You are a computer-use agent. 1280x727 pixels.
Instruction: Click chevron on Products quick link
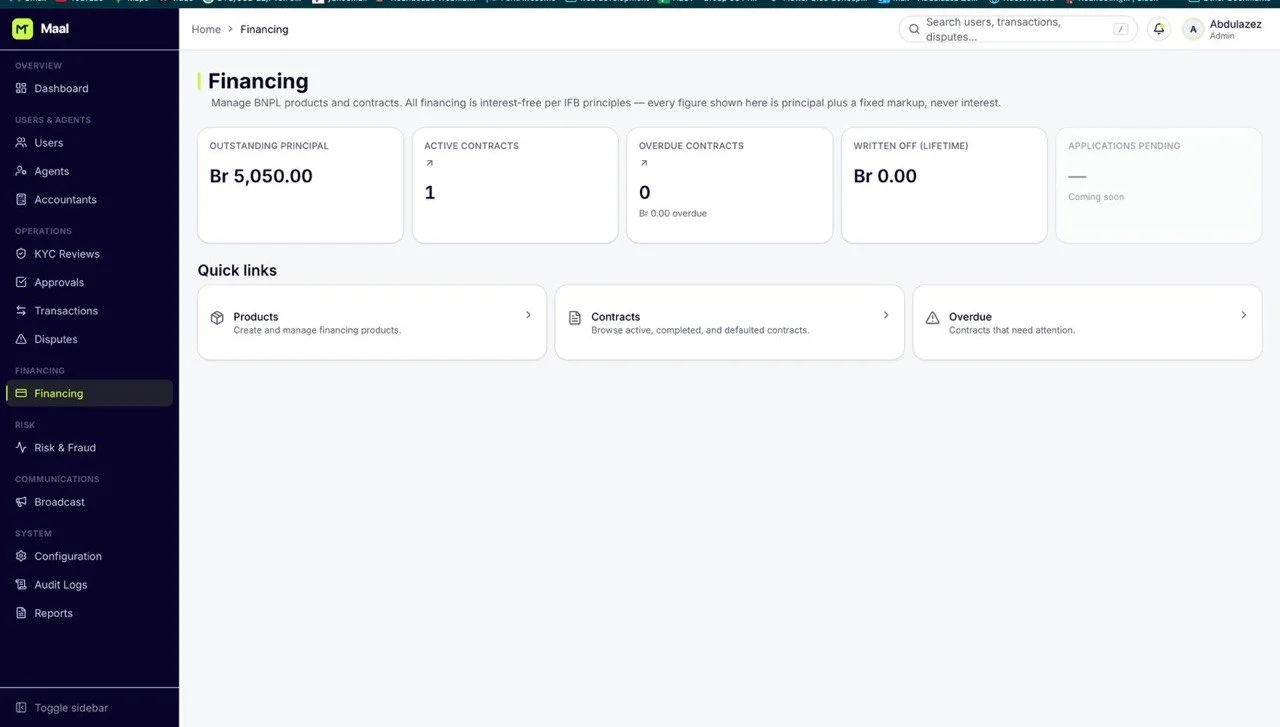pos(528,315)
